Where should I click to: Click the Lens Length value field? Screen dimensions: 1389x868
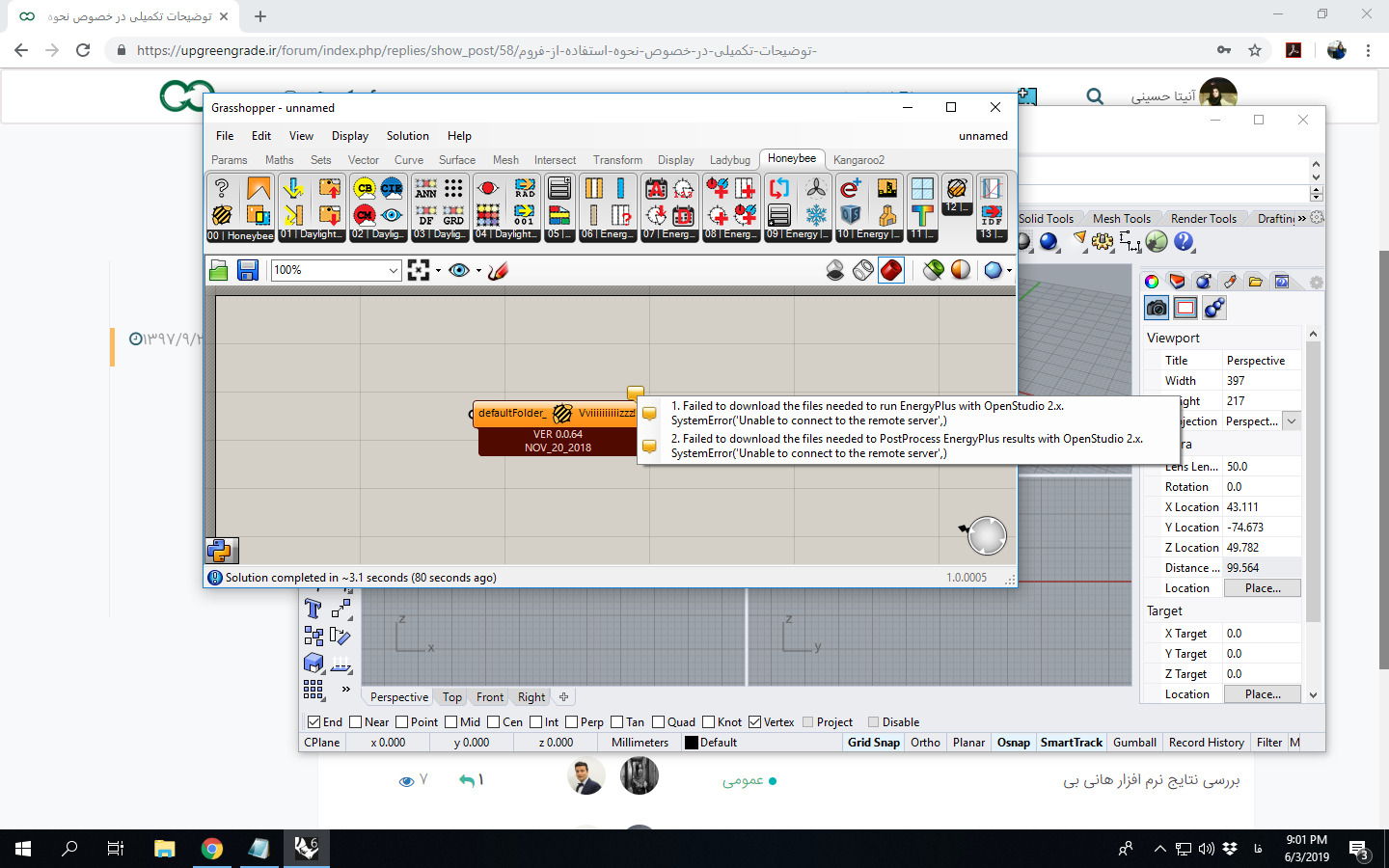[1262, 467]
